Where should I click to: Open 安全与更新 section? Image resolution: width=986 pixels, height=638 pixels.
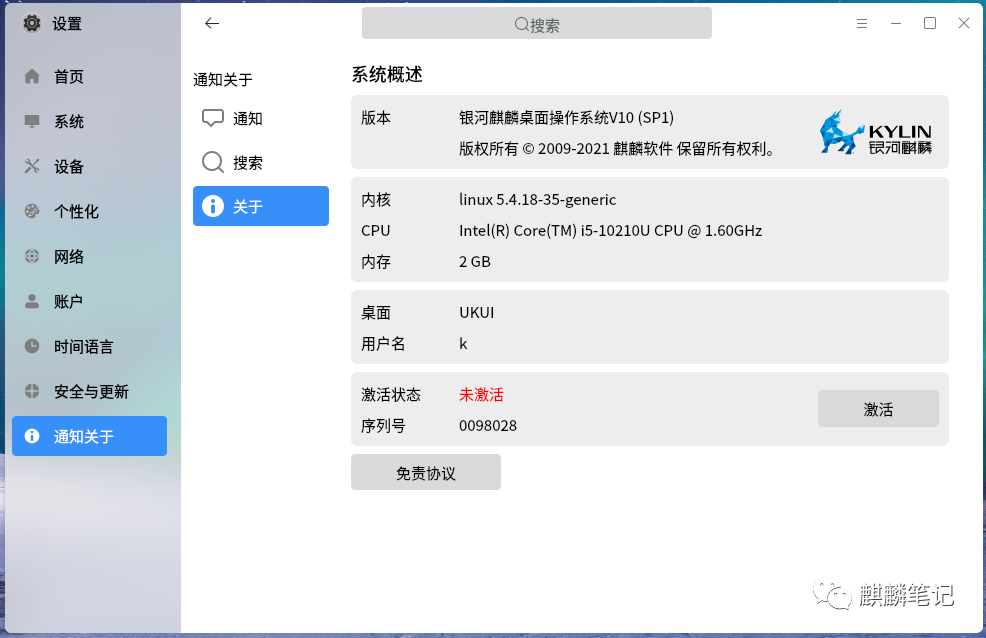(89, 391)
